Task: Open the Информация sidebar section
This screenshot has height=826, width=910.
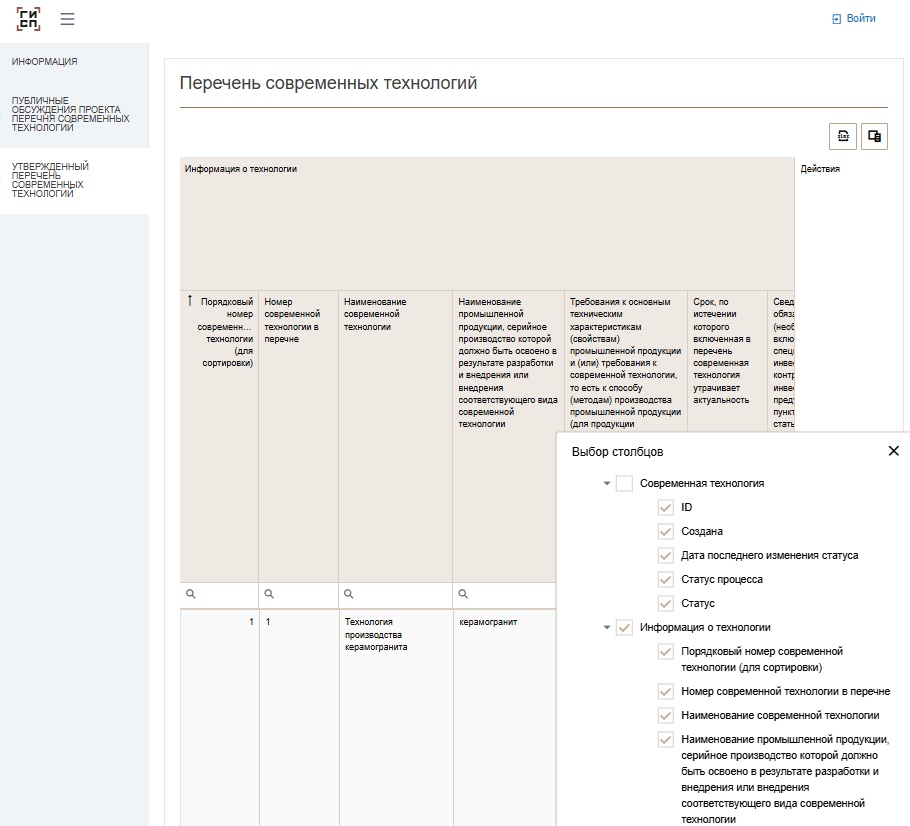Action: click(x=45, y=62)
